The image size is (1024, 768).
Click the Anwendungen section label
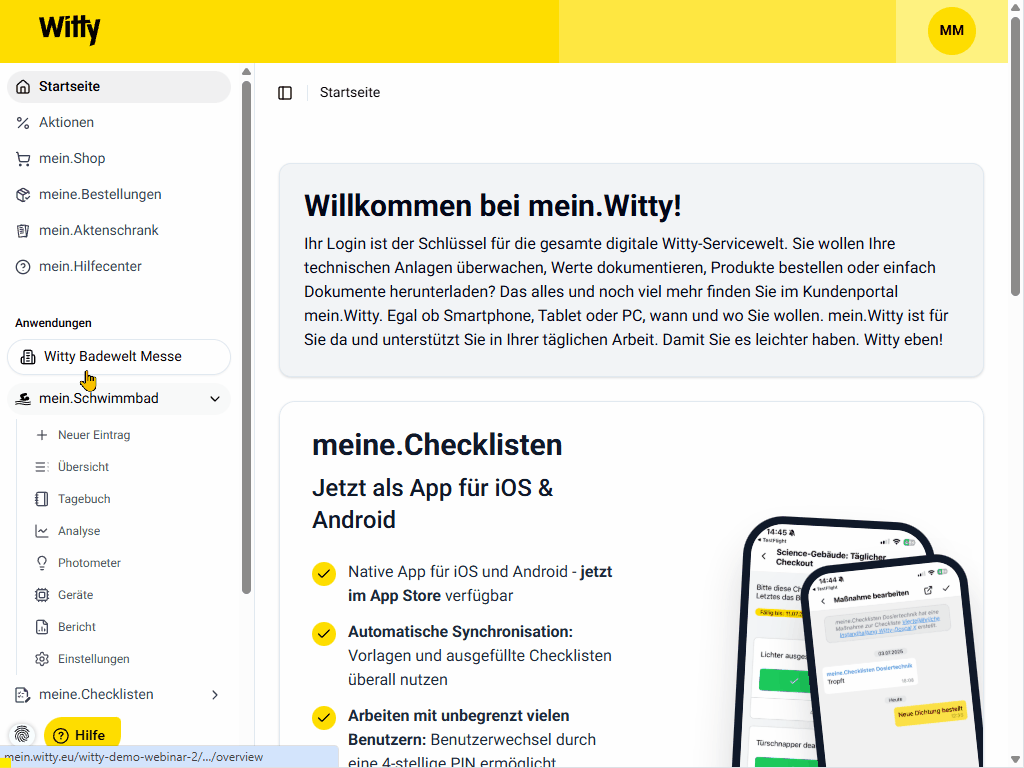(x=54, y=323)
